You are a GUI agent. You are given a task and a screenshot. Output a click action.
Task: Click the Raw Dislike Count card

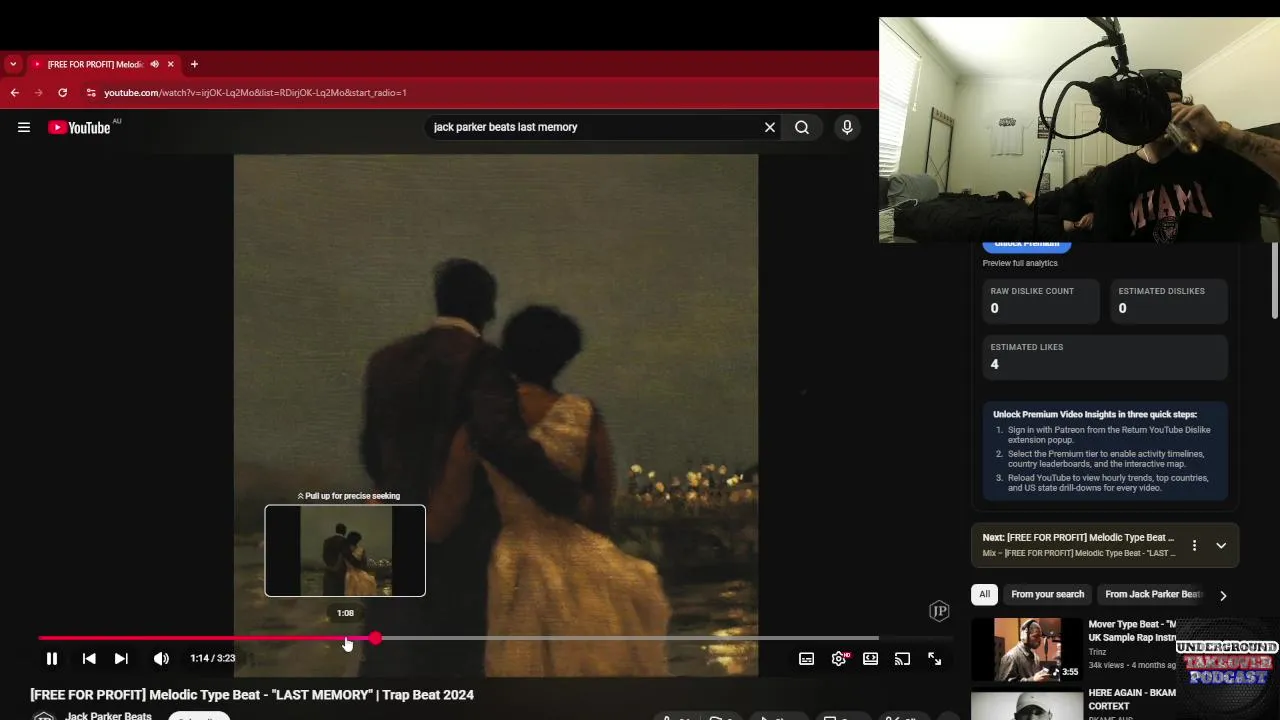[1041, 301]
